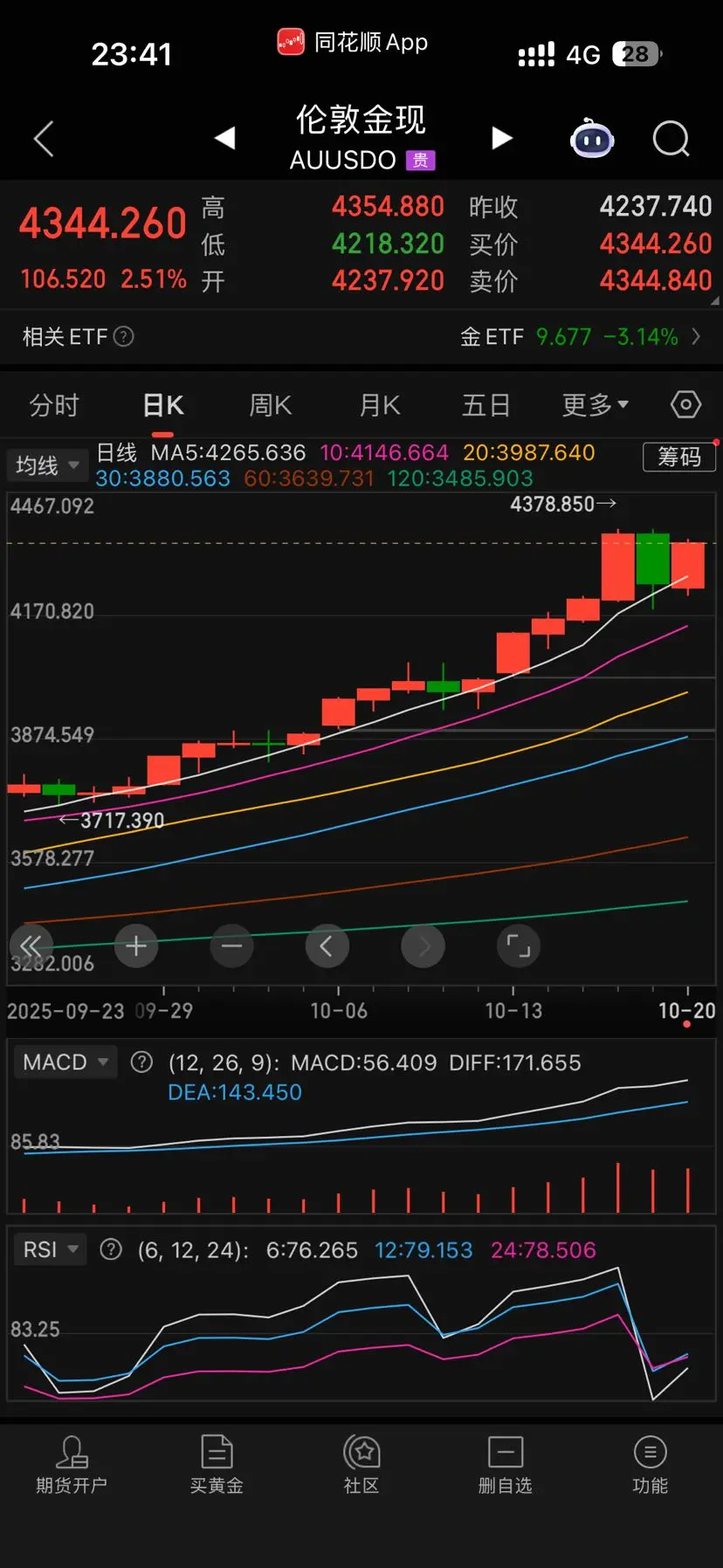Tap the 筹码 button
The image size is (723, 1568).
click(679, 457)
